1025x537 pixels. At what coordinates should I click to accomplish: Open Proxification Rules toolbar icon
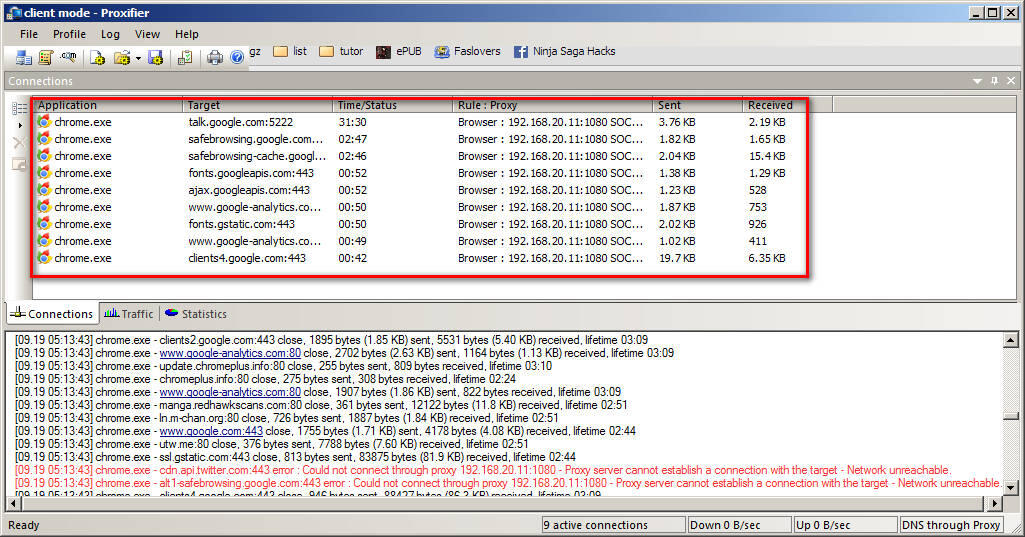tap(46, 58)
